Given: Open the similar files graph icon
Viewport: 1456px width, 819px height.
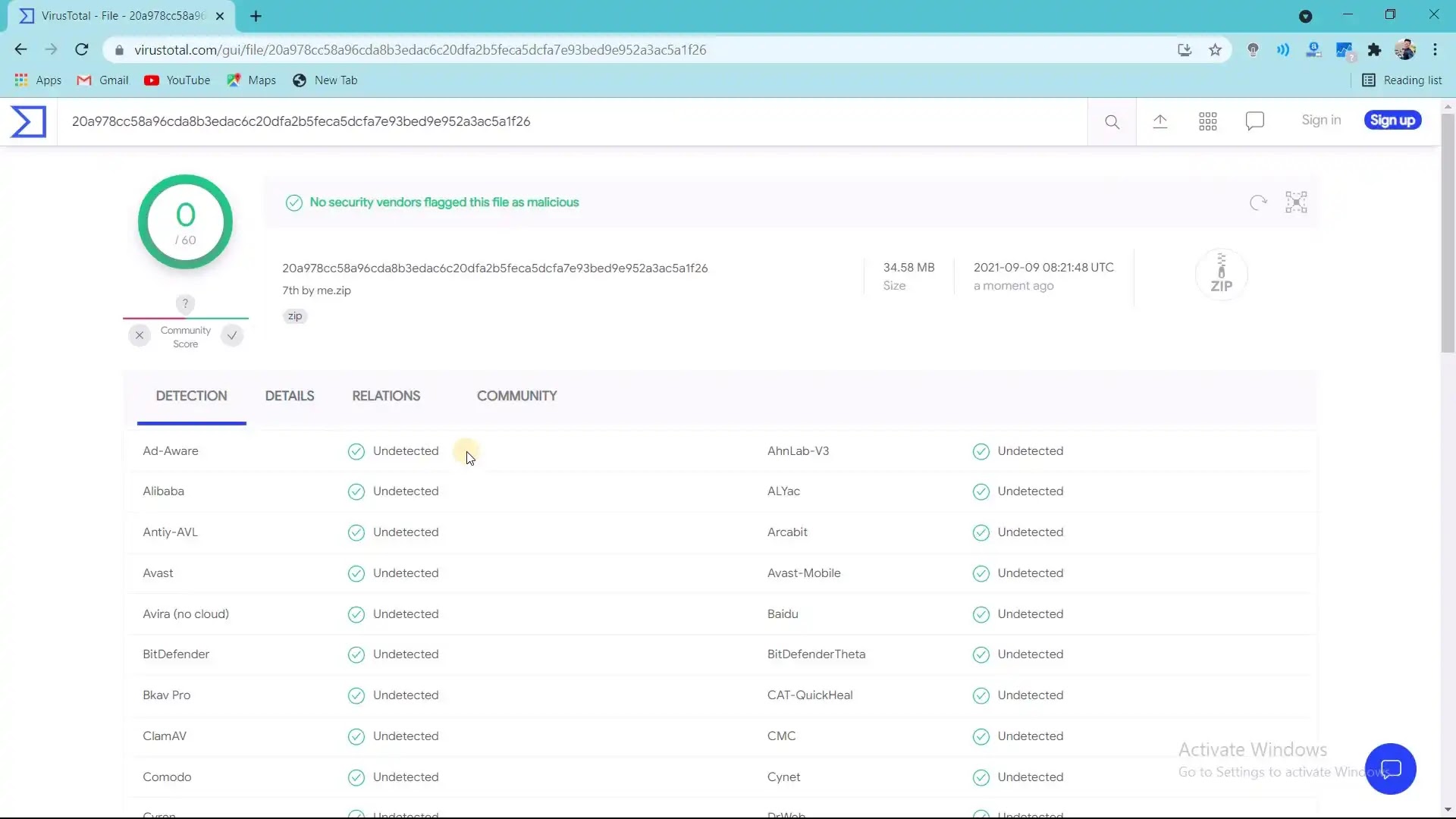Looking at the screenshot, I should click(x=1296, y=202).
